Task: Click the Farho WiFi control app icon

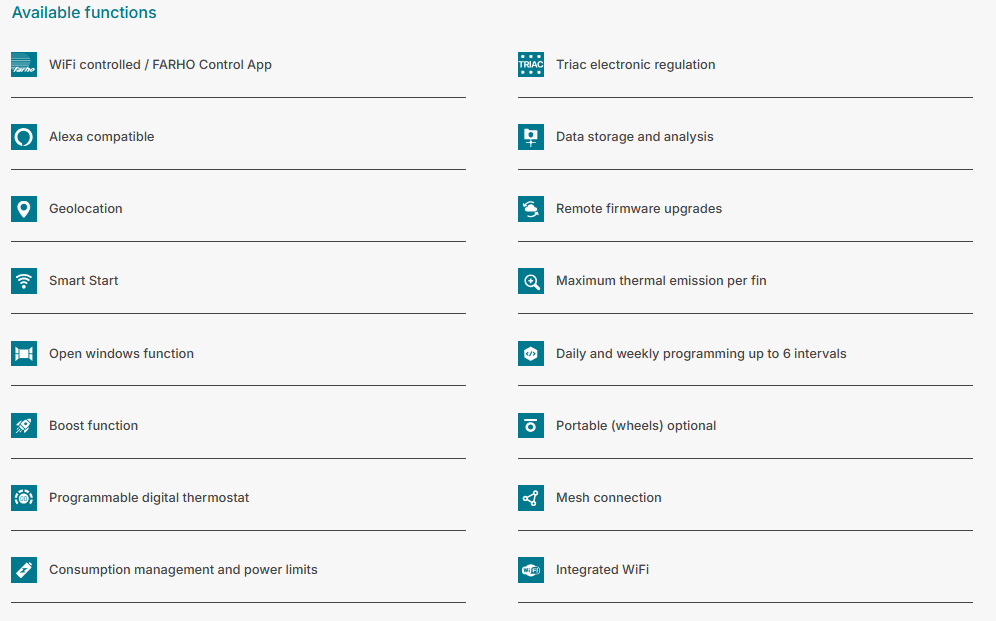Action: [24, 65]
